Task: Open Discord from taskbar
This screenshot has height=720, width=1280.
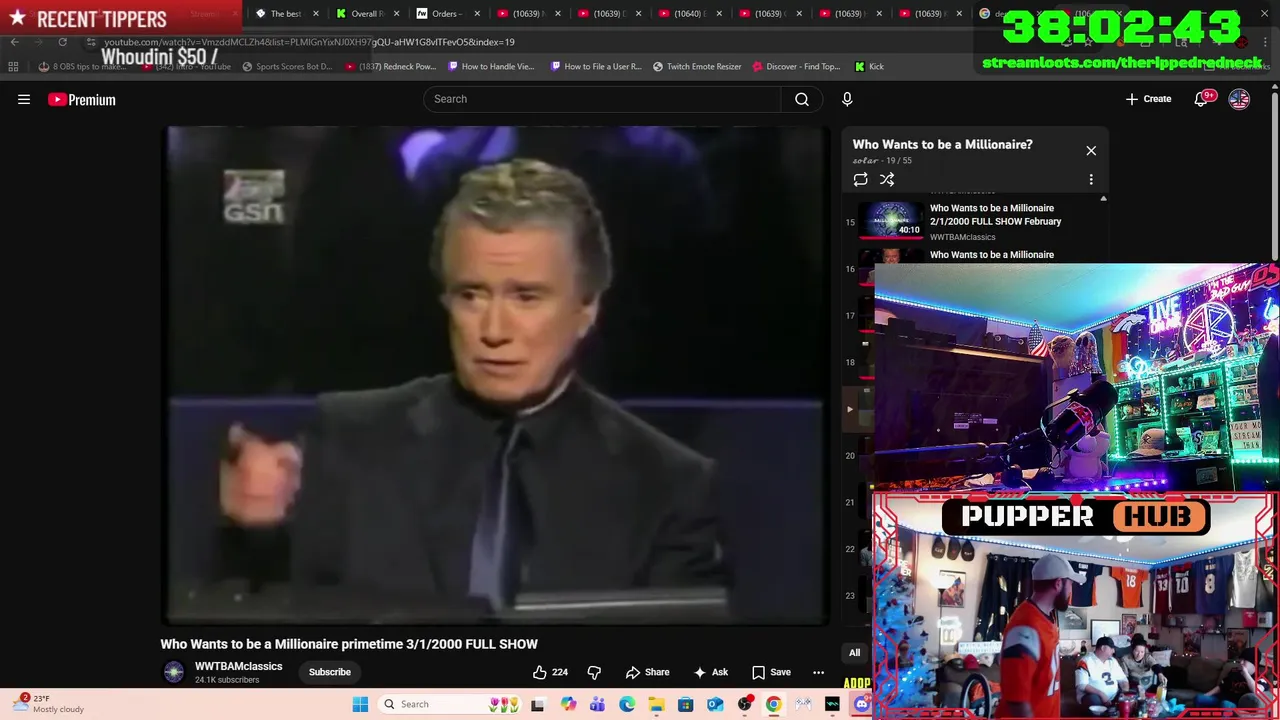Action: 862,704
